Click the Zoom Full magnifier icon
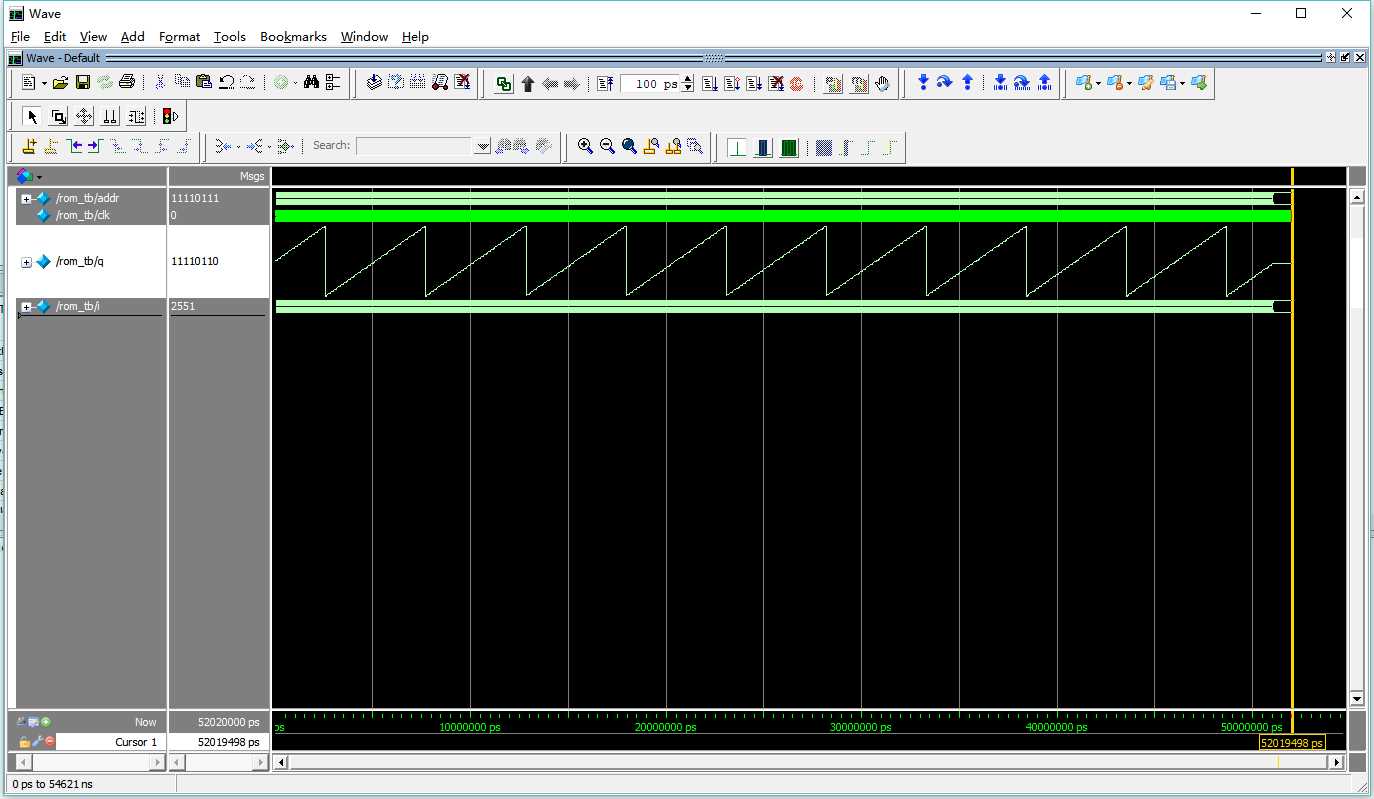The image size is (1374, 799). pyautogui.click(x=629, y=146)
